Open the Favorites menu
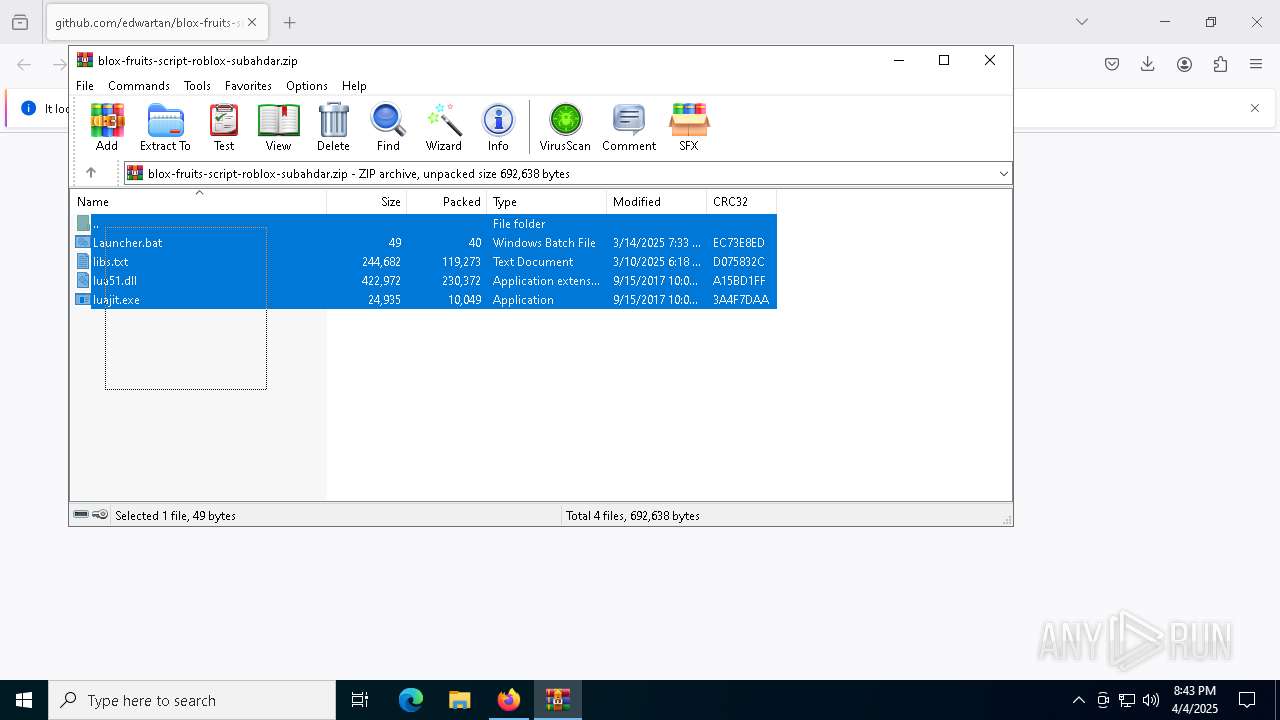The height and width of the screenshot is (720, 1280). [248, 86]
